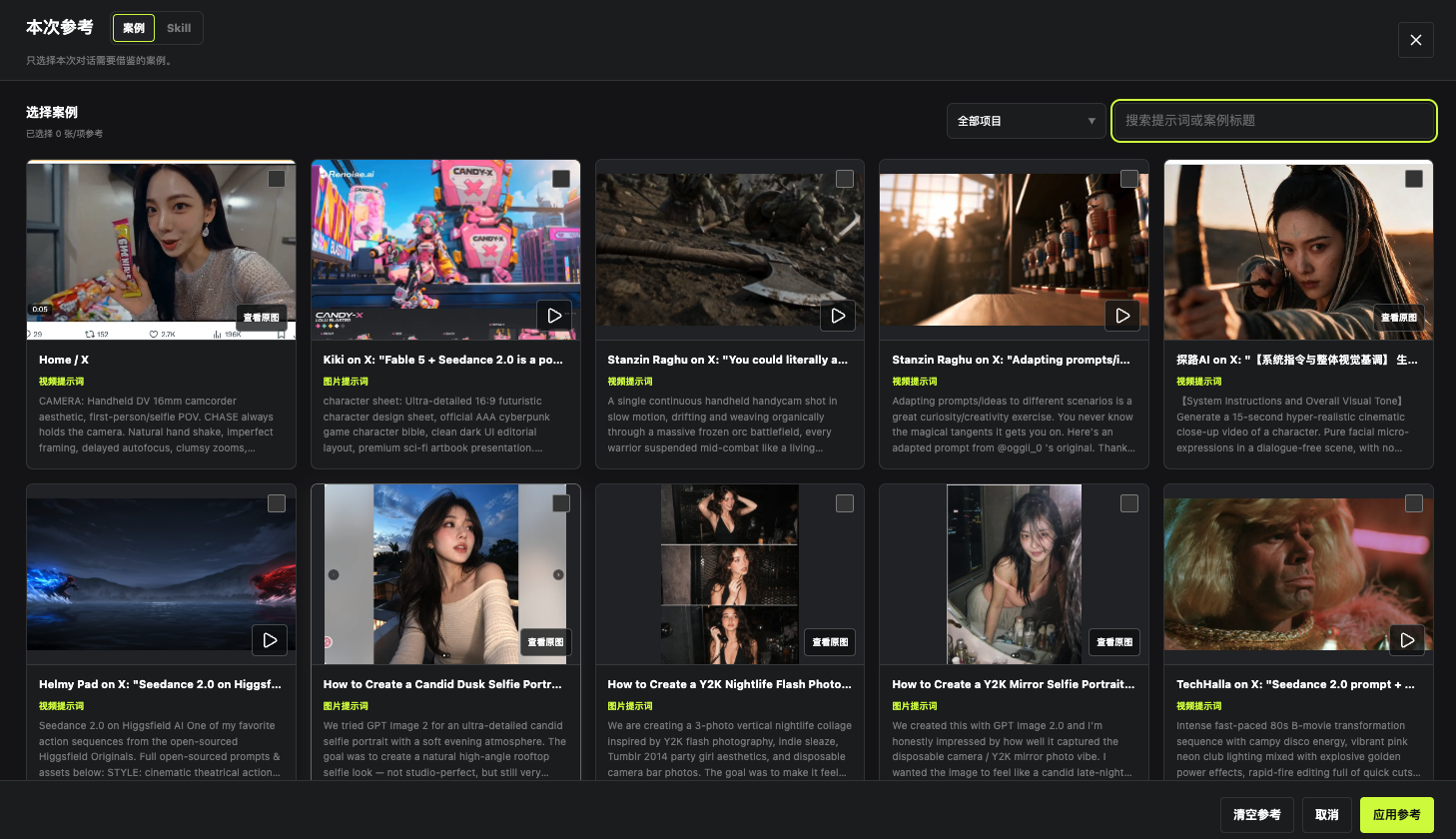Switch to the 案例 tab
The height and width of the screenshot is (839, 1456).
pos(134,28)
